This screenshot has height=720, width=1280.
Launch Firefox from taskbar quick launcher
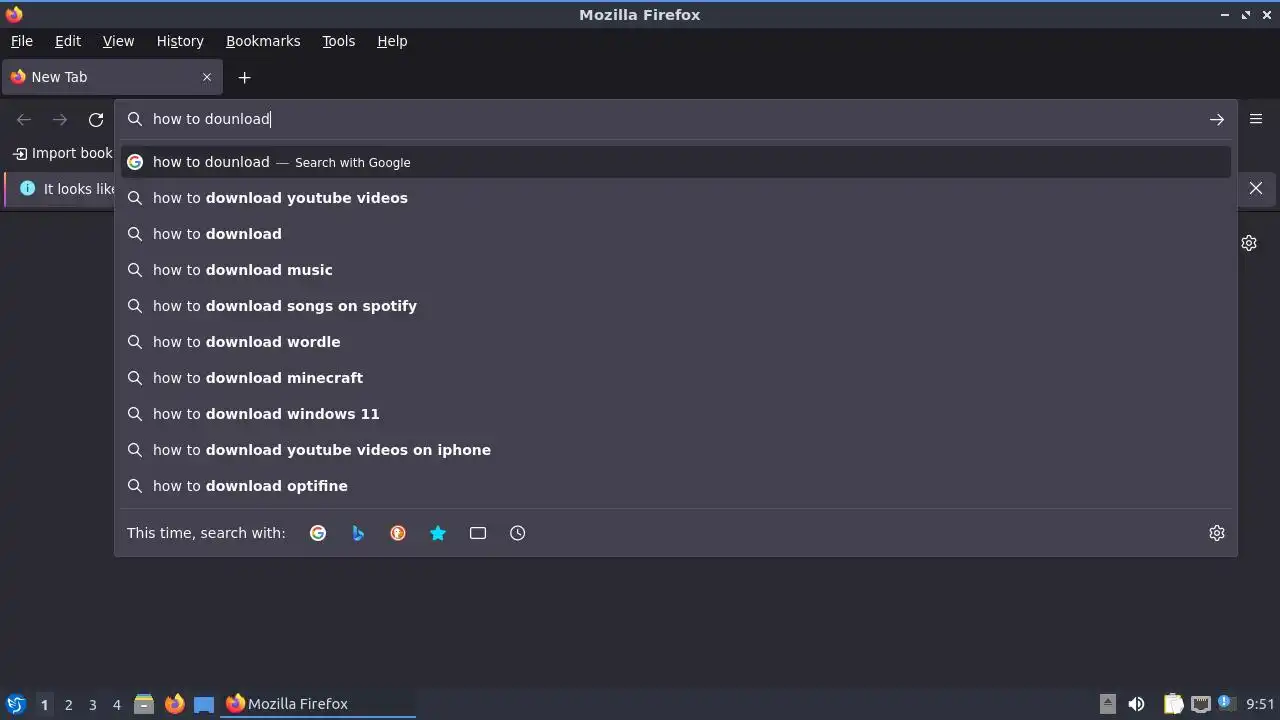point(174,704)
